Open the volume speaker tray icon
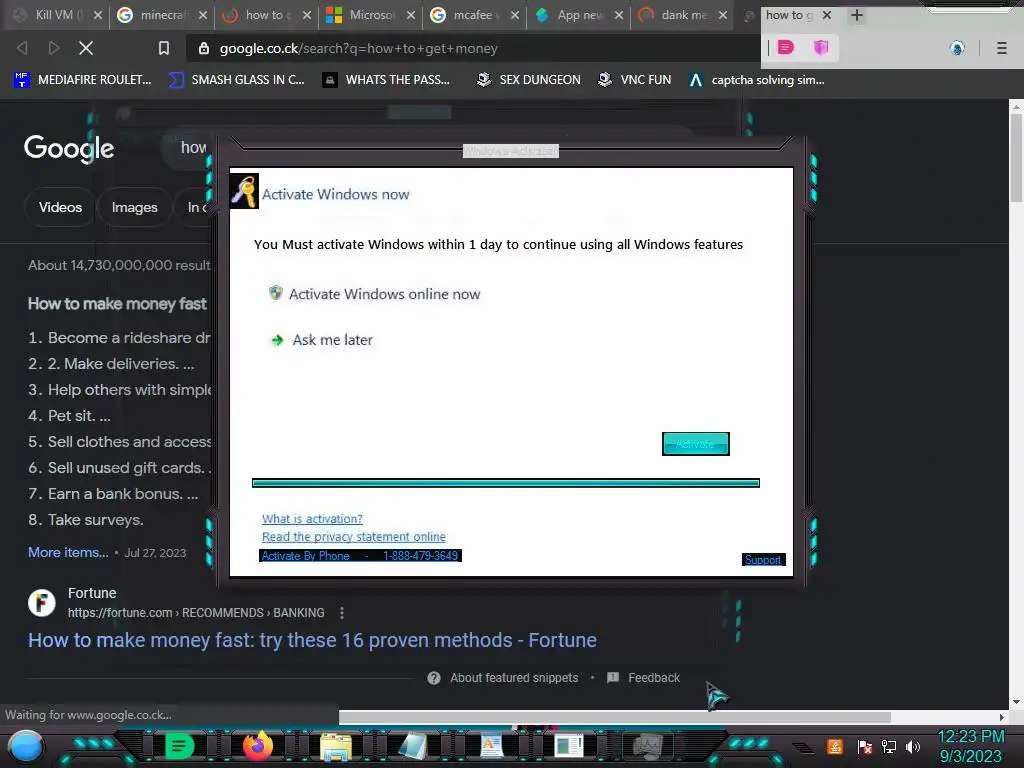1024x768 pixels. (x=912, y=746)
